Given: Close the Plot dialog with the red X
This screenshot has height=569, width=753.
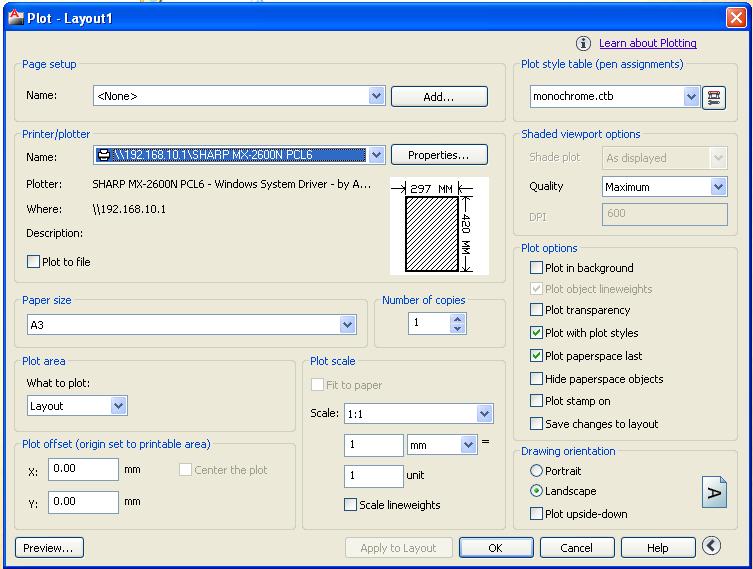Looking at the screenshot, I should (x=736, y=18).
